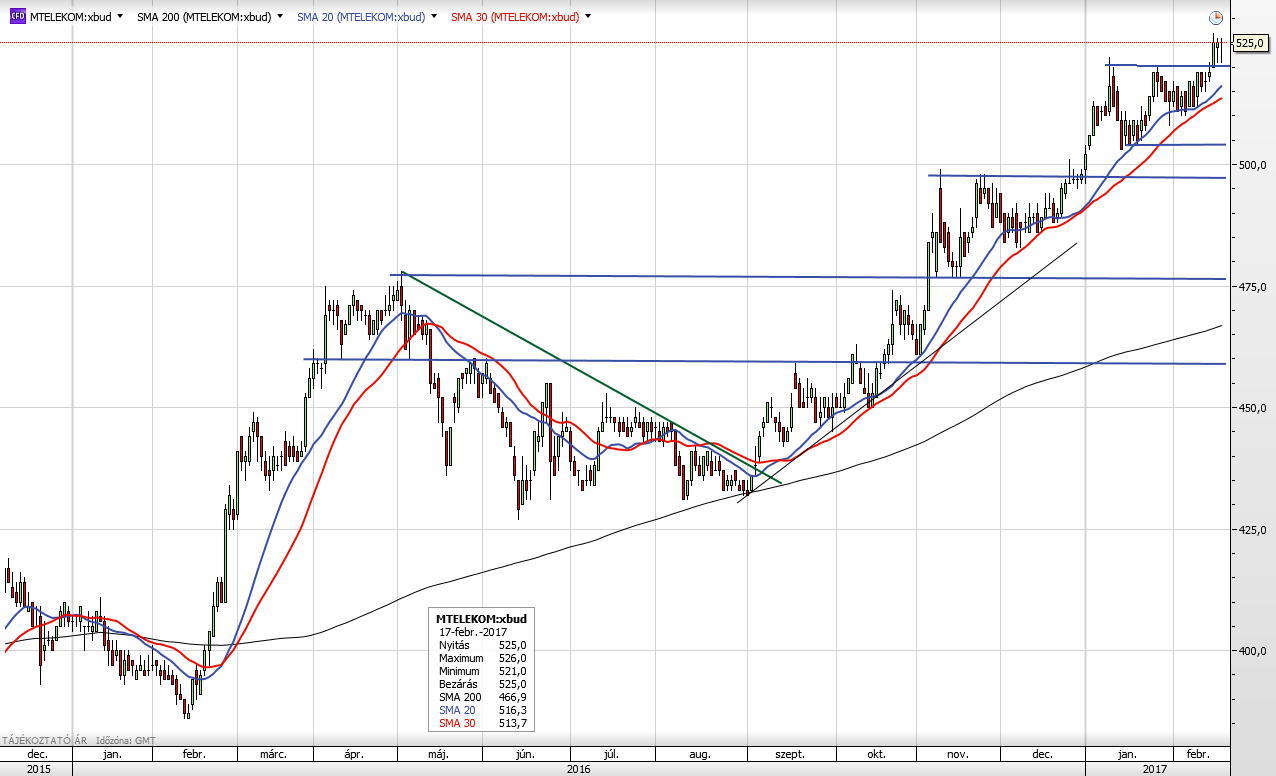Expand the SMA 200 indicator dropdown
Image resolution: width=1276 pixels, height=776 pixels.
tap(279, 17)
